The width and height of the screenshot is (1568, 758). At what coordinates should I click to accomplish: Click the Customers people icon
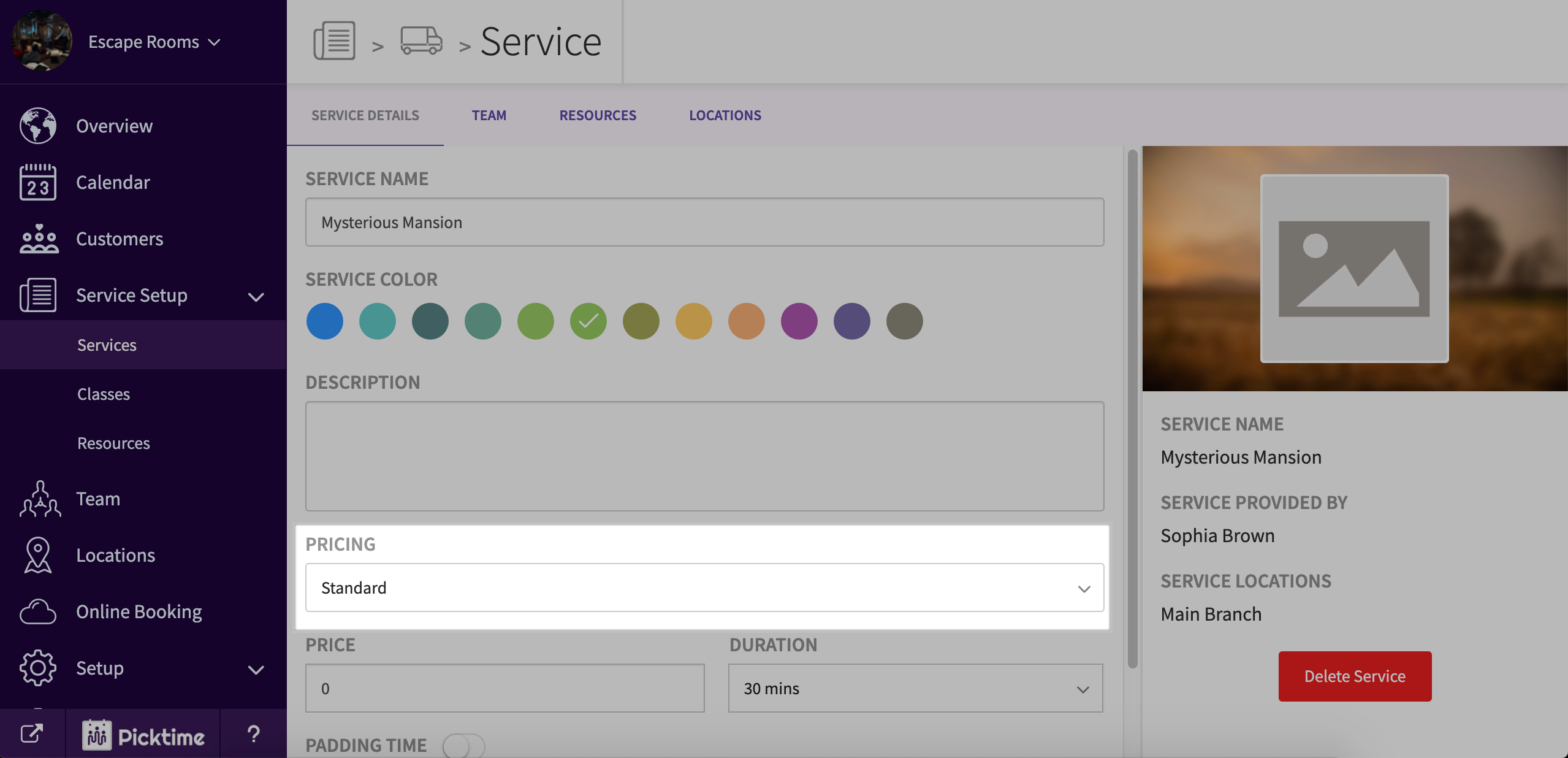point(38,239)
